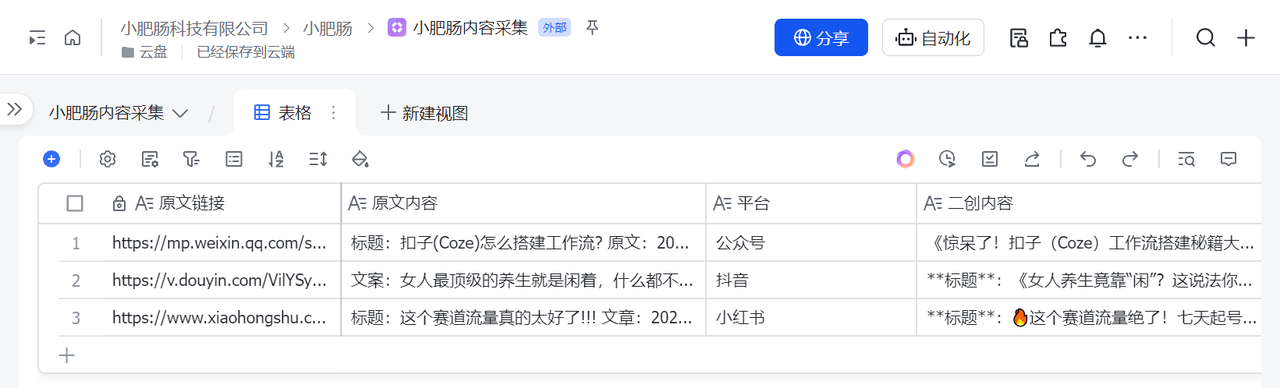Open the filter funnel icon

click(191, 159)
